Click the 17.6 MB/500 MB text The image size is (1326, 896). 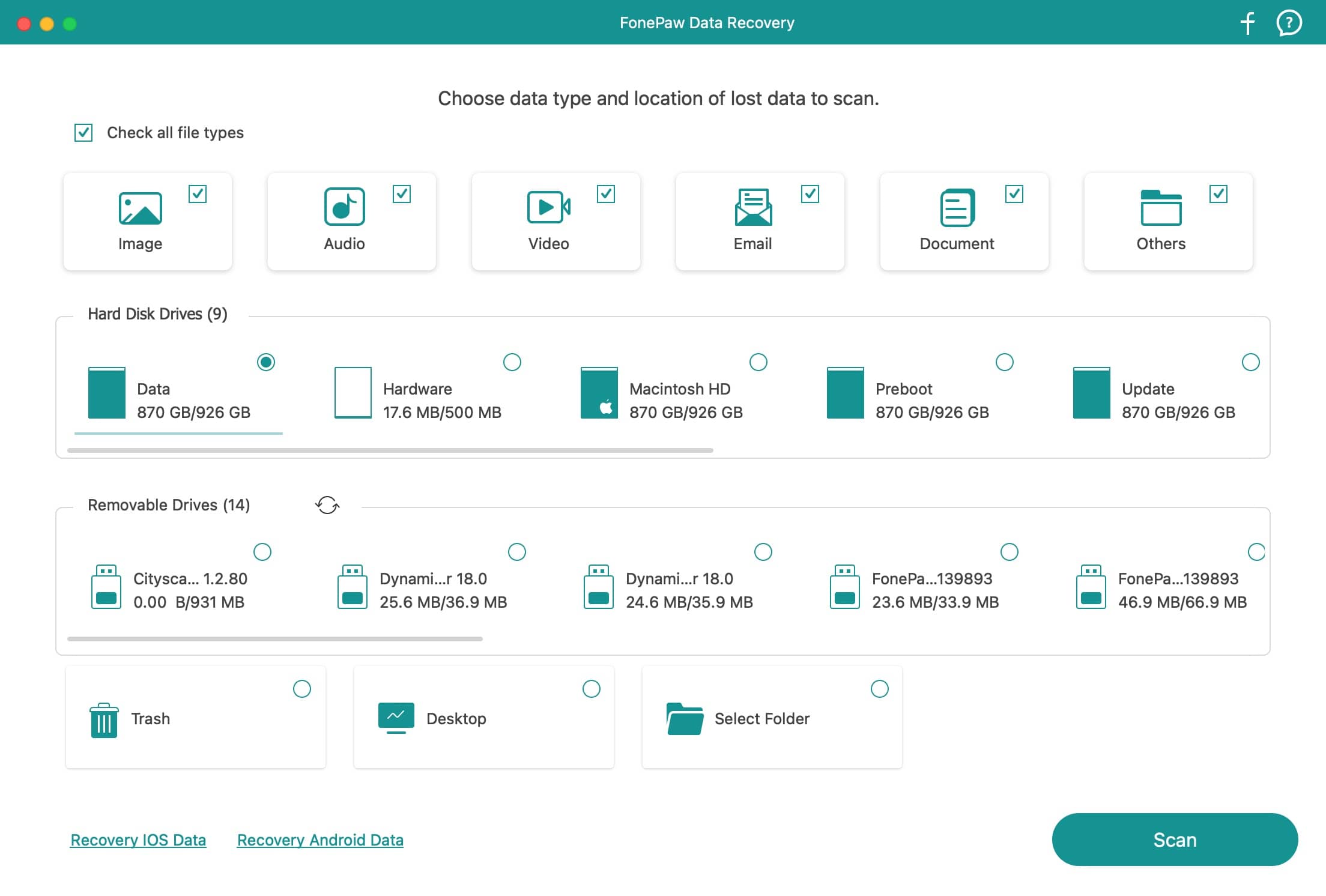pos(442,413)
